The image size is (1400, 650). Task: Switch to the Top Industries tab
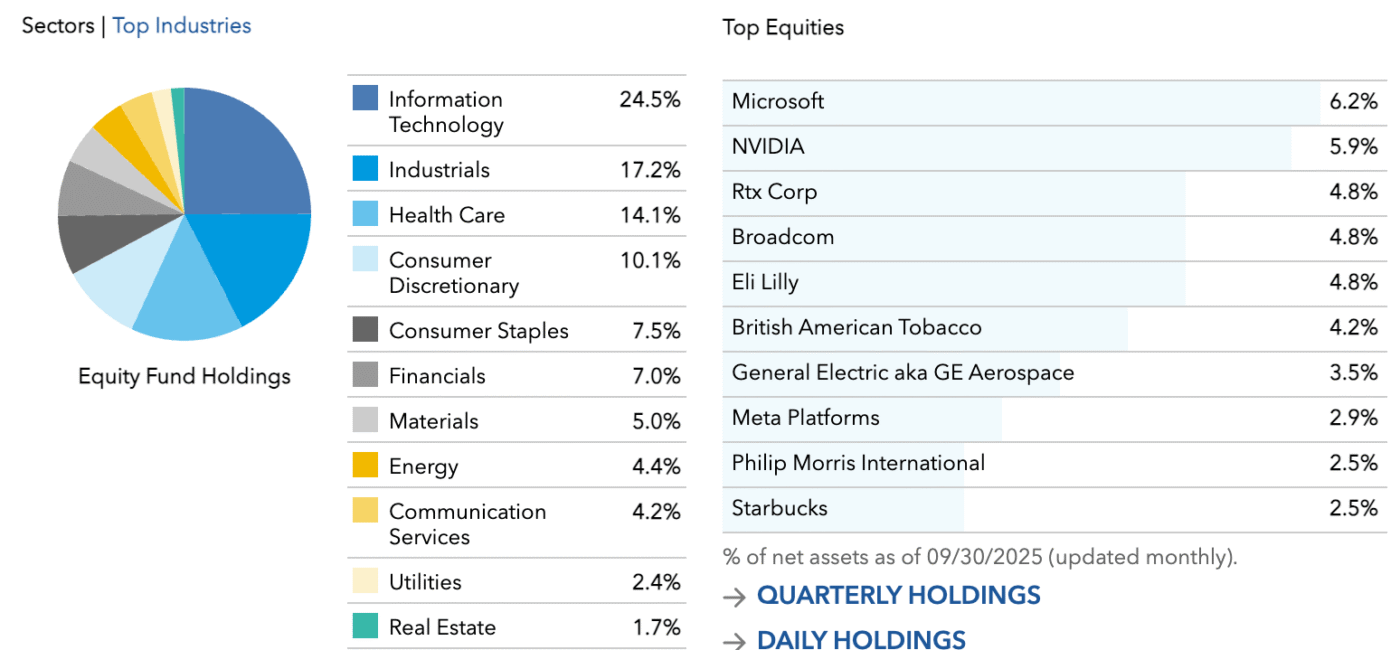click(181, 26)
